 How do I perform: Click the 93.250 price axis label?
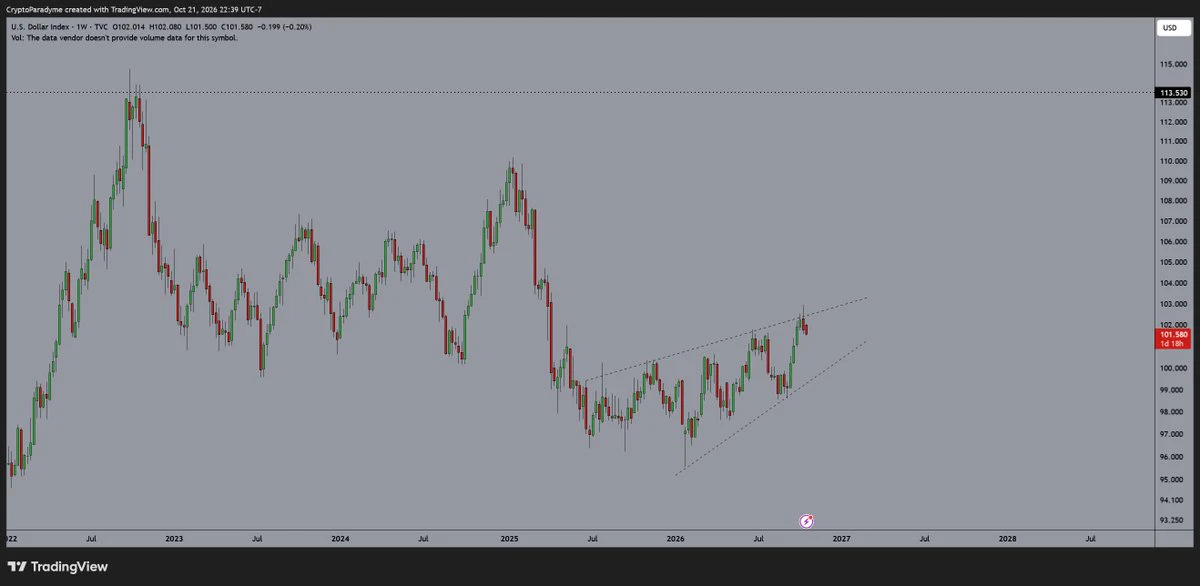[x=1173, y=520]
